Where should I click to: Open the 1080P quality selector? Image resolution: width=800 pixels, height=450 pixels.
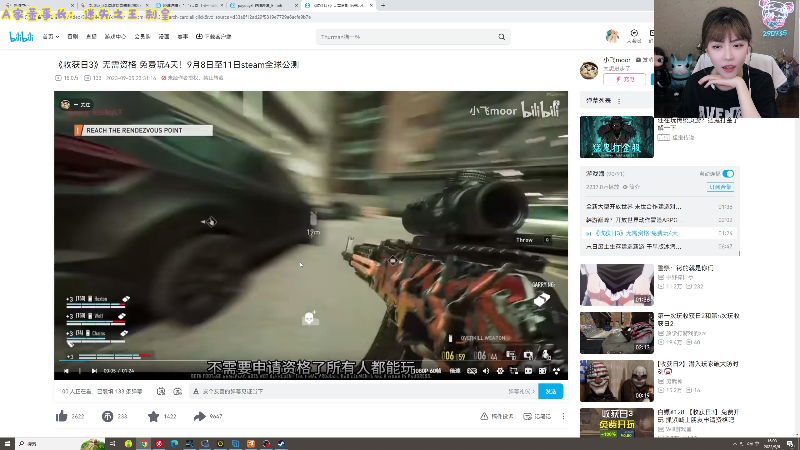428,371
